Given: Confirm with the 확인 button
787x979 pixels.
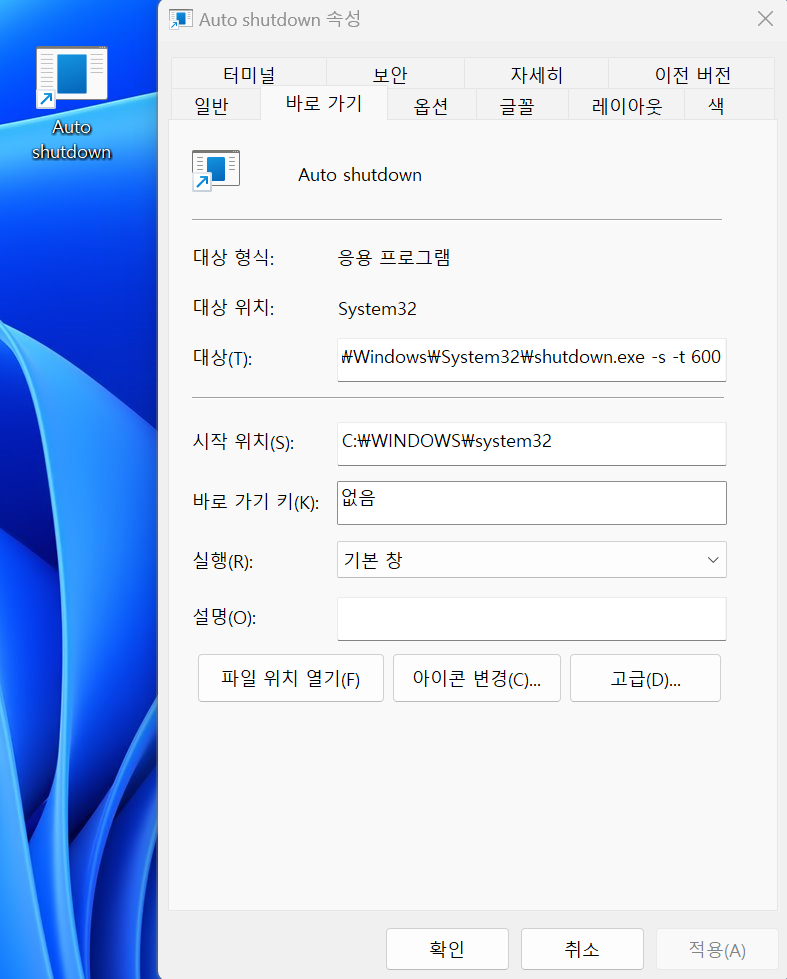Looking at the screenshot, I should click(x=447, y=949).
